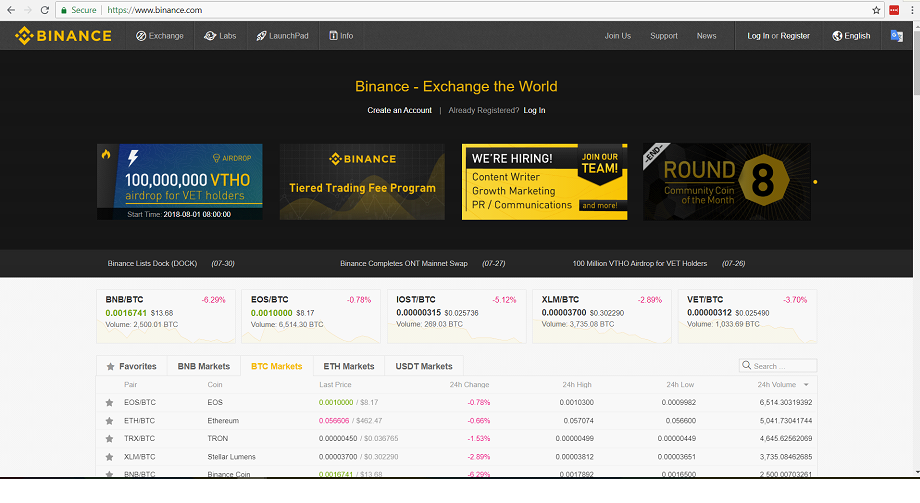Image resolution: width=920 pixels, height=503 pixels.
Task: Open the English language selector
Action: coord(851,36)
